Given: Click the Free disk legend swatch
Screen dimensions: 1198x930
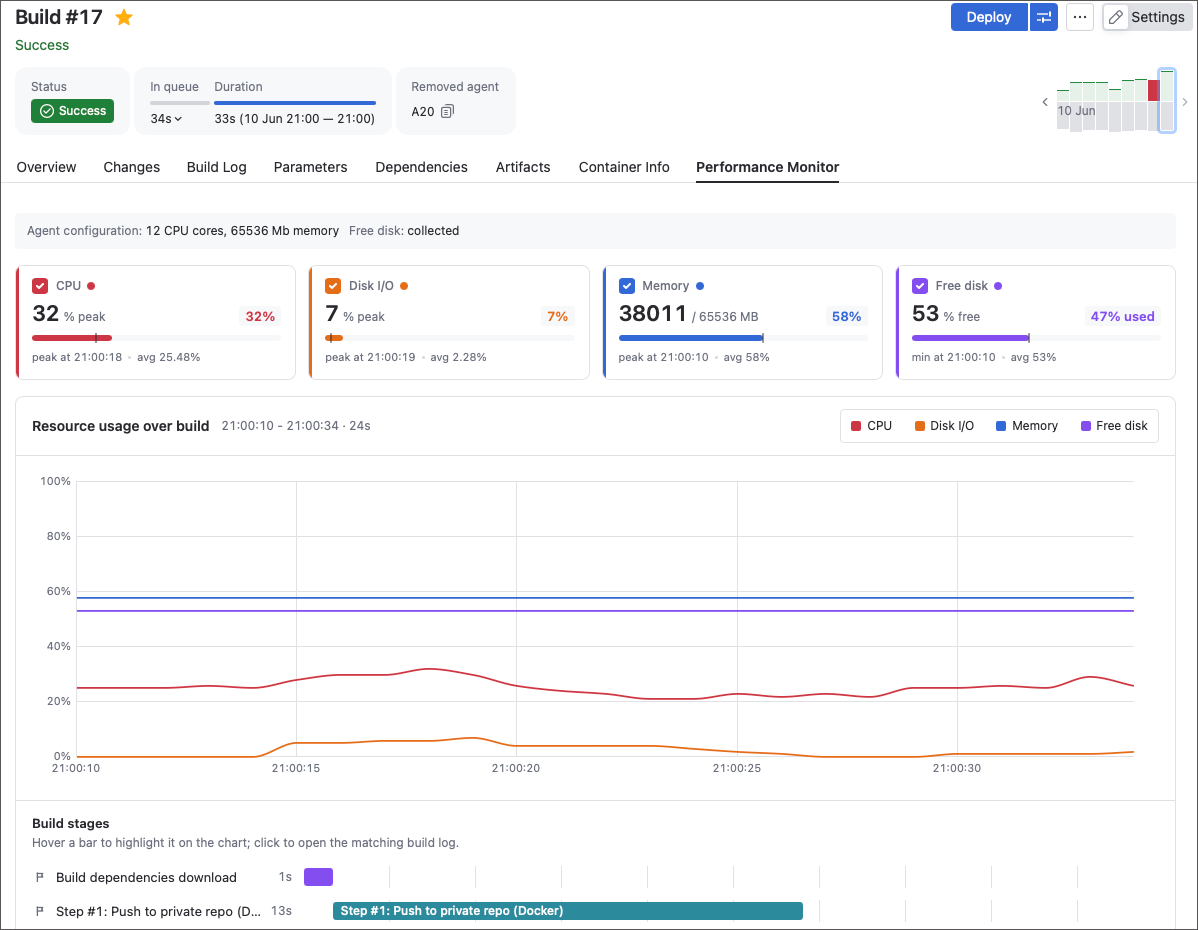Looking at the screenshot, I should tap(1086, 426).
